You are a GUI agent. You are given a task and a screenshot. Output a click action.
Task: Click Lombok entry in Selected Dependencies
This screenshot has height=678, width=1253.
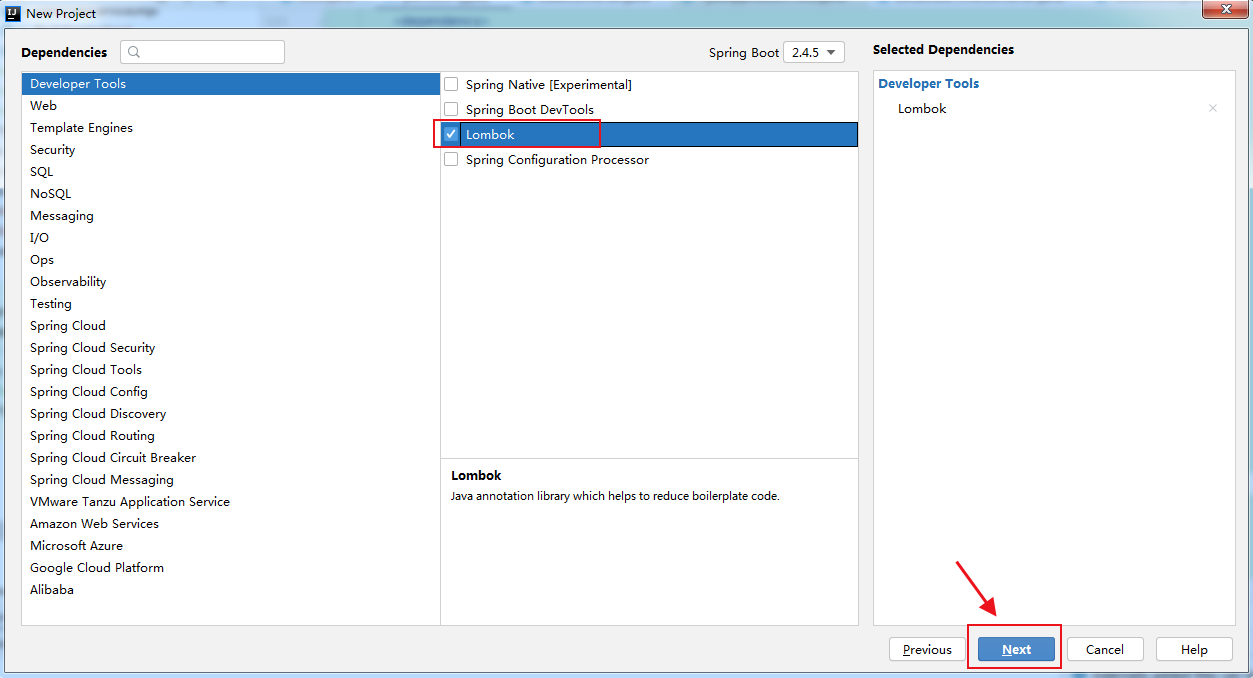point(922,108)
